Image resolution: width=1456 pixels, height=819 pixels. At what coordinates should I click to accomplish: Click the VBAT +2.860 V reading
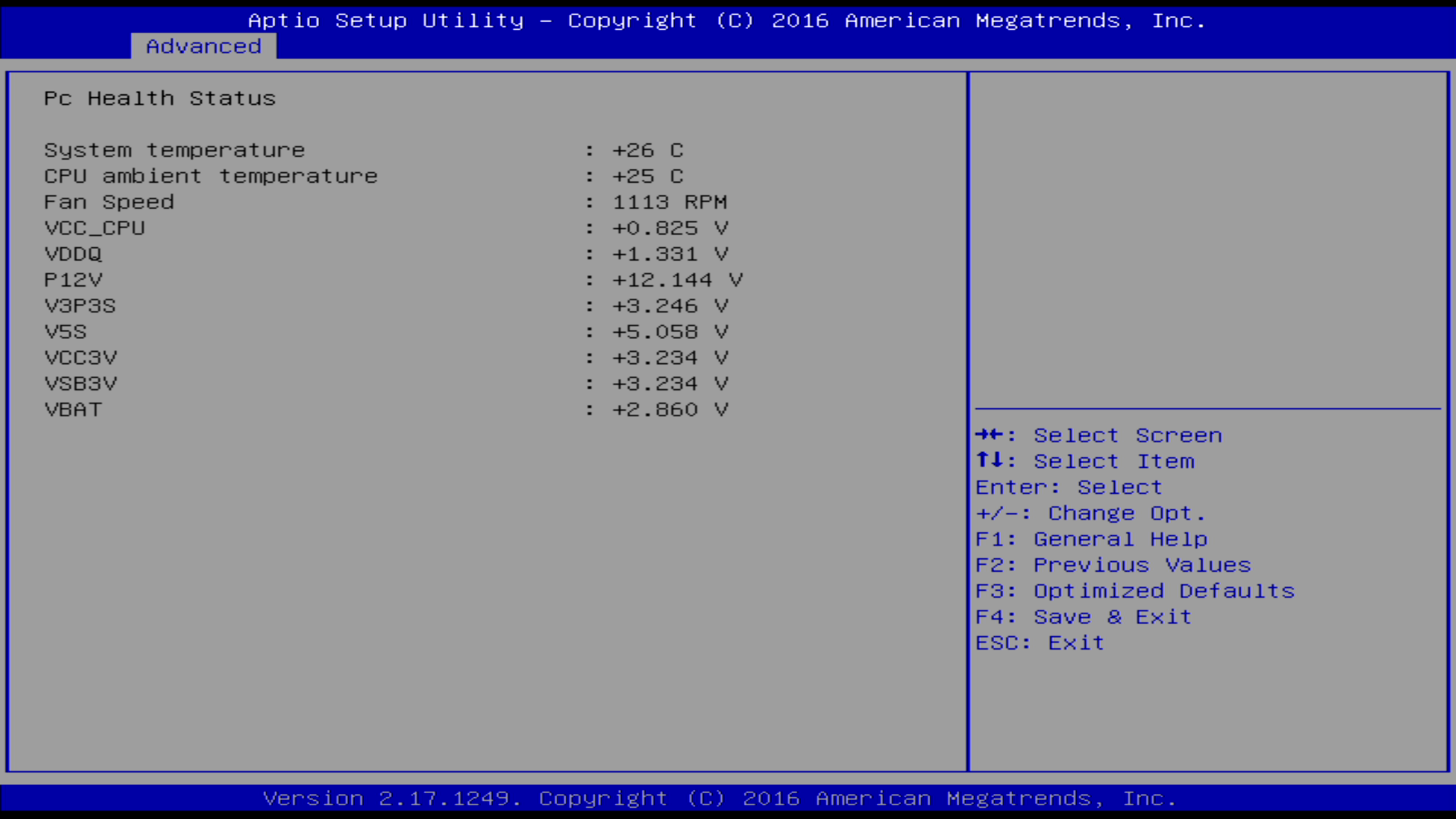(x=669, y=409)
